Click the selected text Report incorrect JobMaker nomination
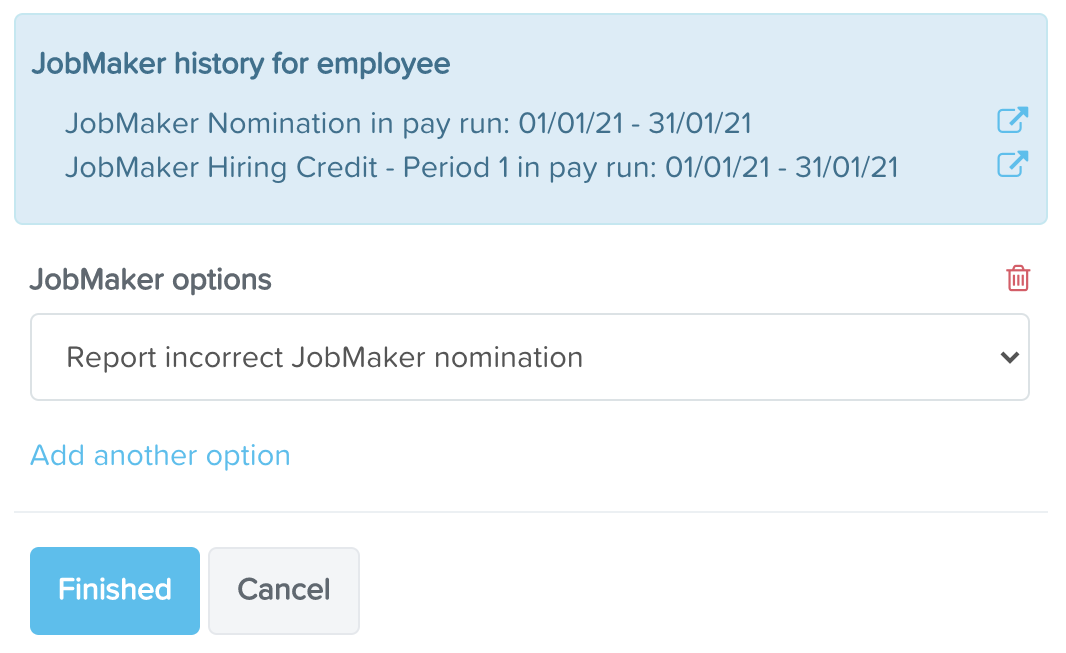 (x=325, y=357)
